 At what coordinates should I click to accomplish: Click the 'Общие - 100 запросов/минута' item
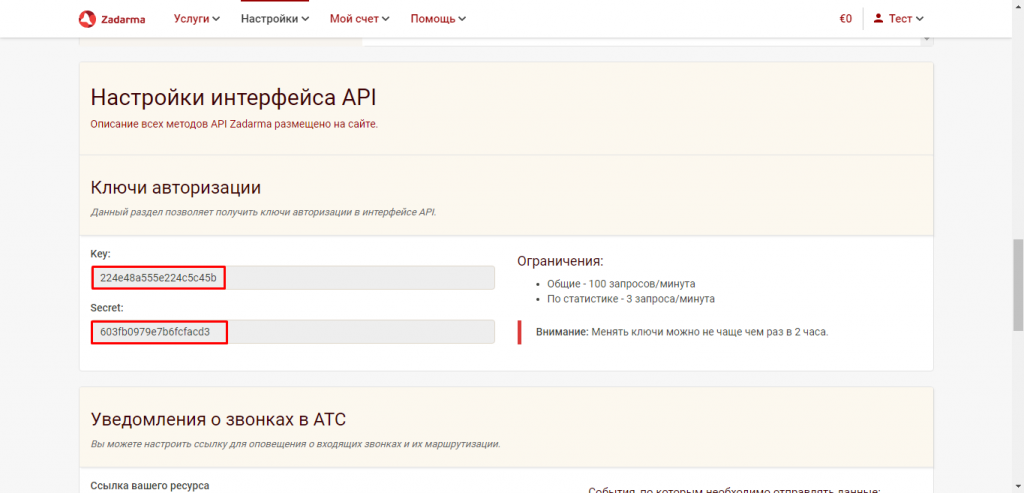click(621, 284)
